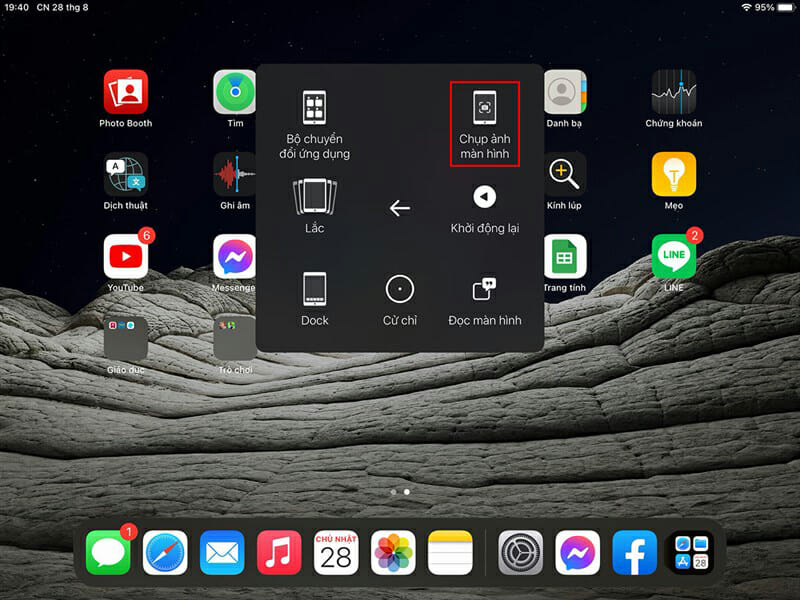Viewport: 800px width, 600px height.
Task: Open Facebook from the dock
Action: pos(634,552)
